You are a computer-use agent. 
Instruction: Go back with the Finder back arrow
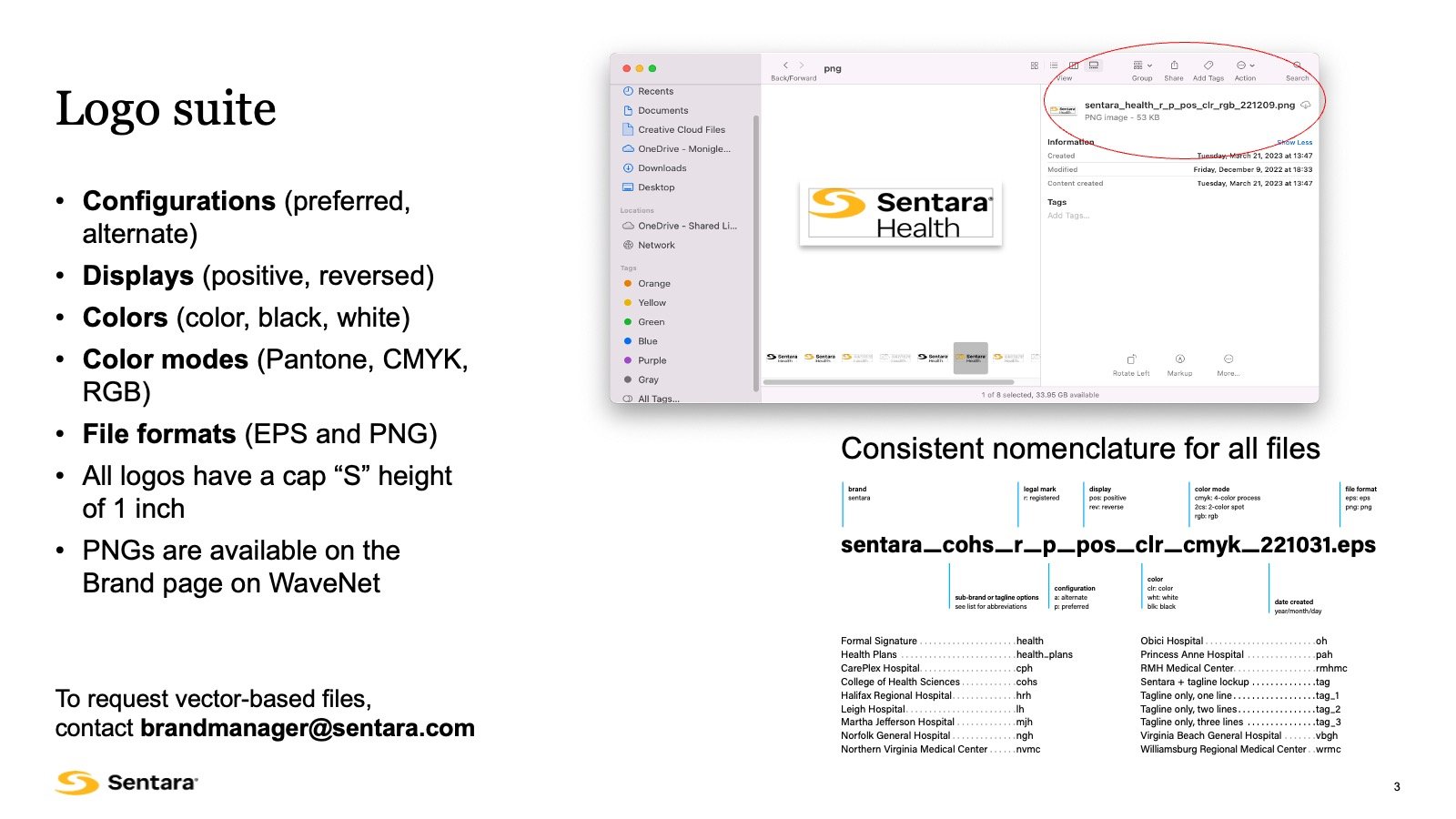(x=785, y=66)
